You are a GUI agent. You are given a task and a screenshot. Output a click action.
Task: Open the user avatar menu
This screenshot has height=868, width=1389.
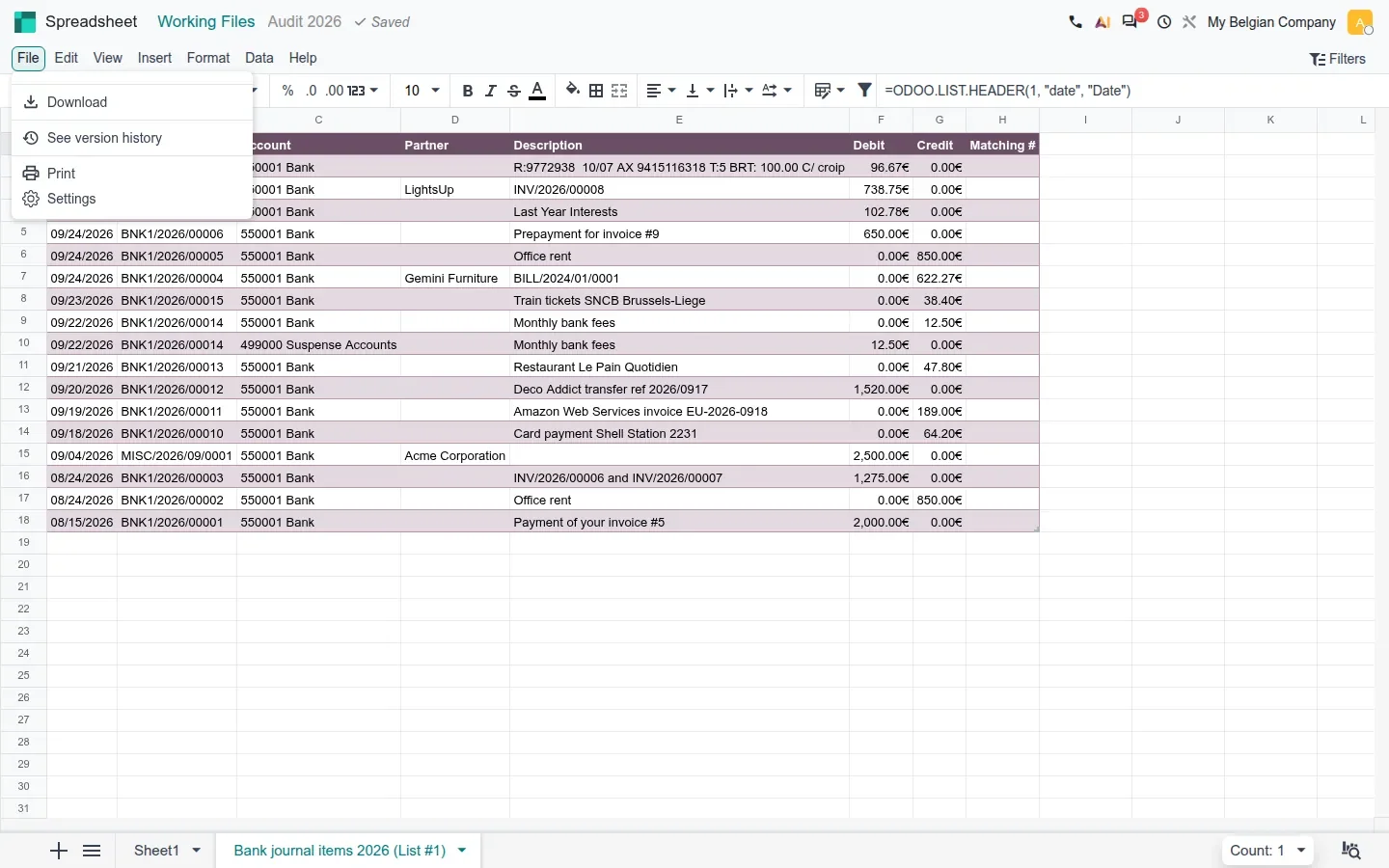(x=1360, y=22)
